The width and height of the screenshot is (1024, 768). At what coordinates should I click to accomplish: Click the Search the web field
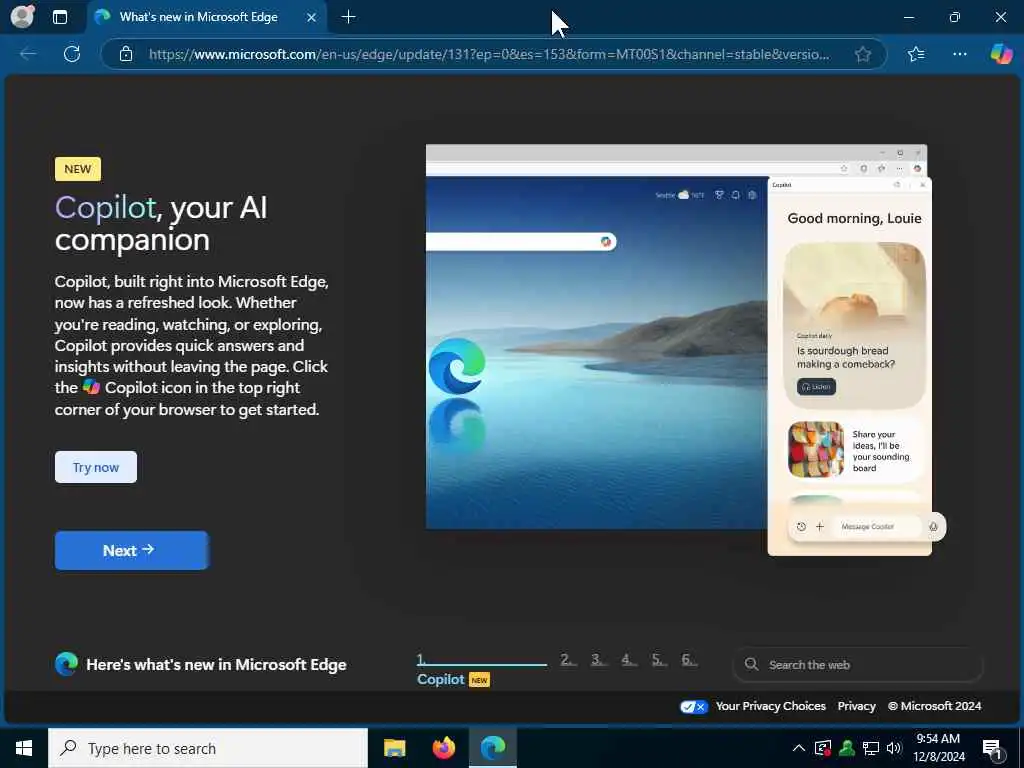click(857, 665)
